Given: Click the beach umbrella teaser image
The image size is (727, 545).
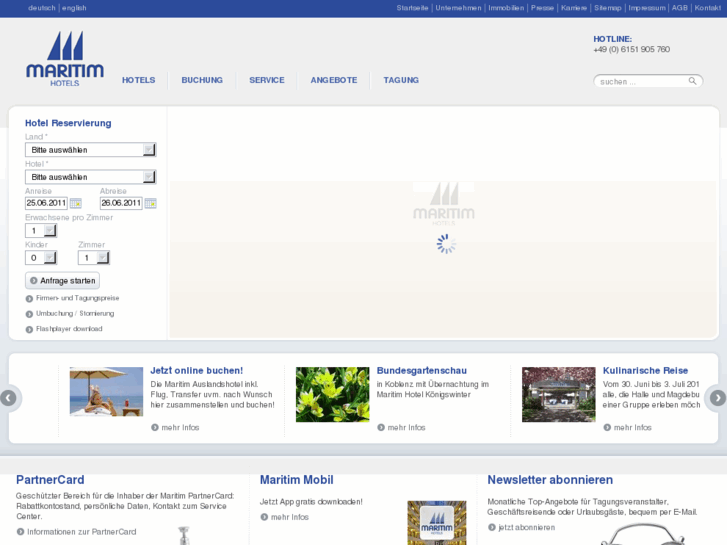Looking at the screenshot, I should coord(106,392).
